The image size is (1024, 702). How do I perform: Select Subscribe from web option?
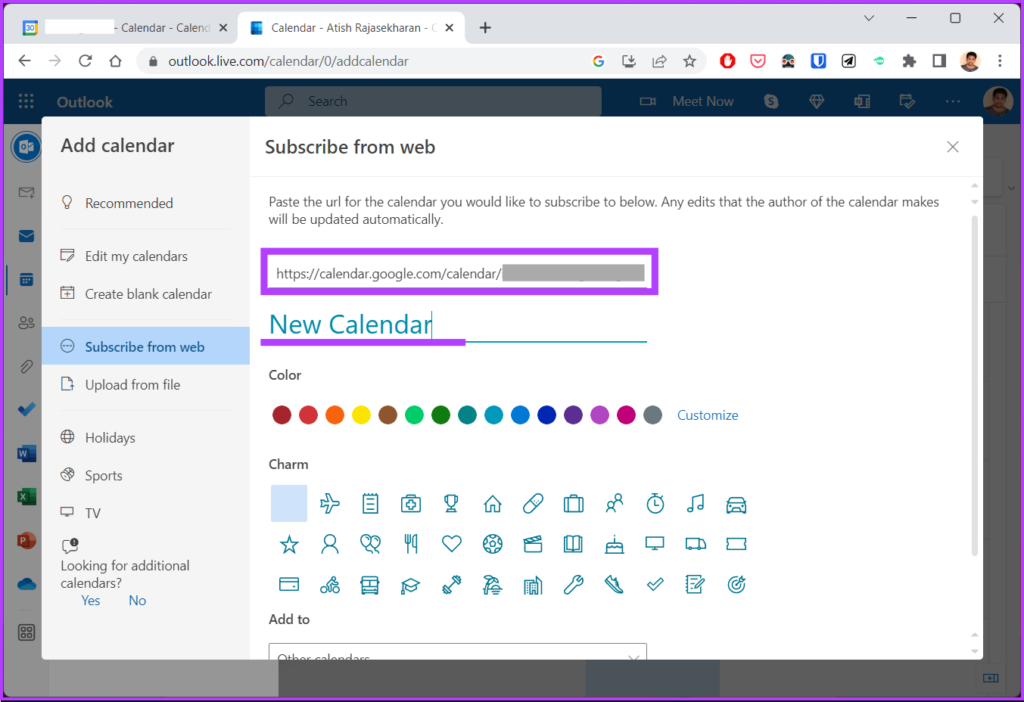(146, 346)
